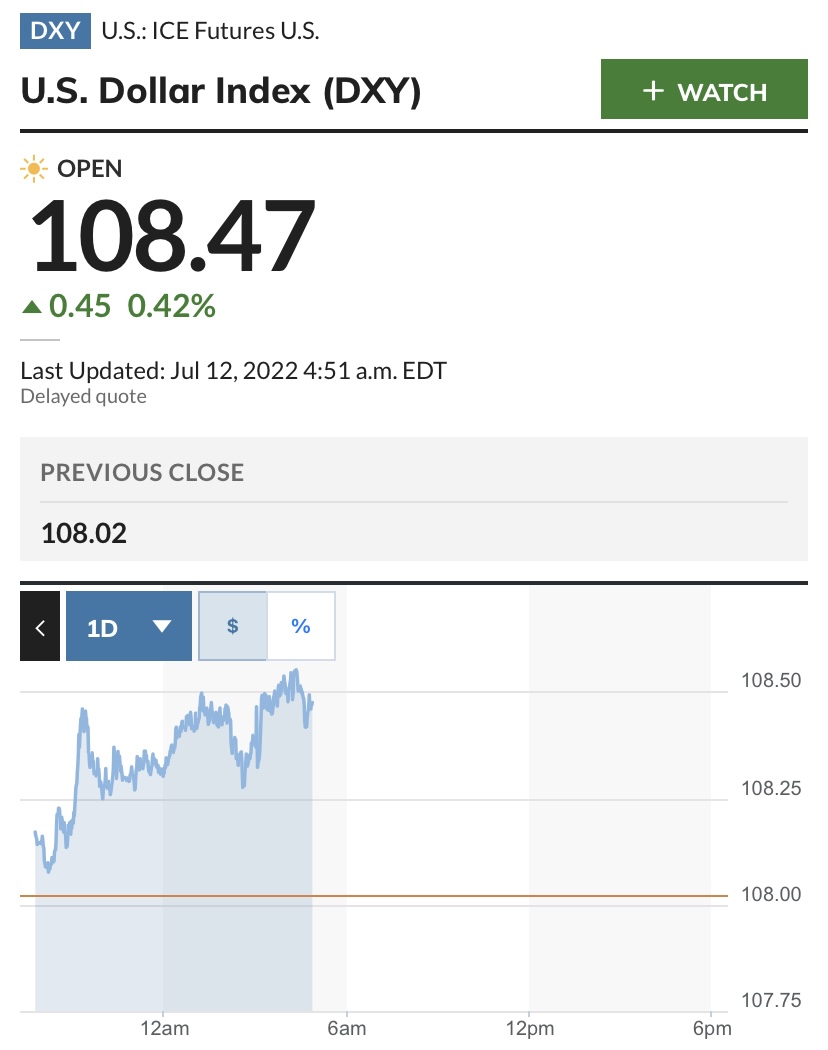
Task: Click the PREVIOUS CLOSE label
Action: pyautogui.click(x=142, y=472)
